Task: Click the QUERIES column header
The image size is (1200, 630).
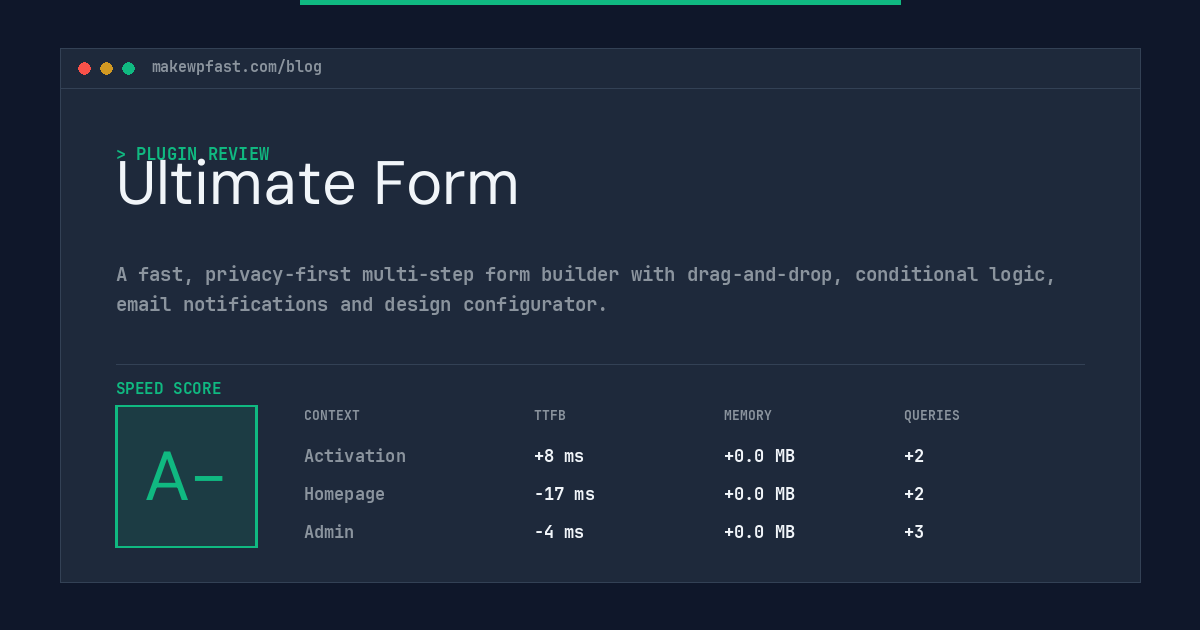Action: (932, 416)
